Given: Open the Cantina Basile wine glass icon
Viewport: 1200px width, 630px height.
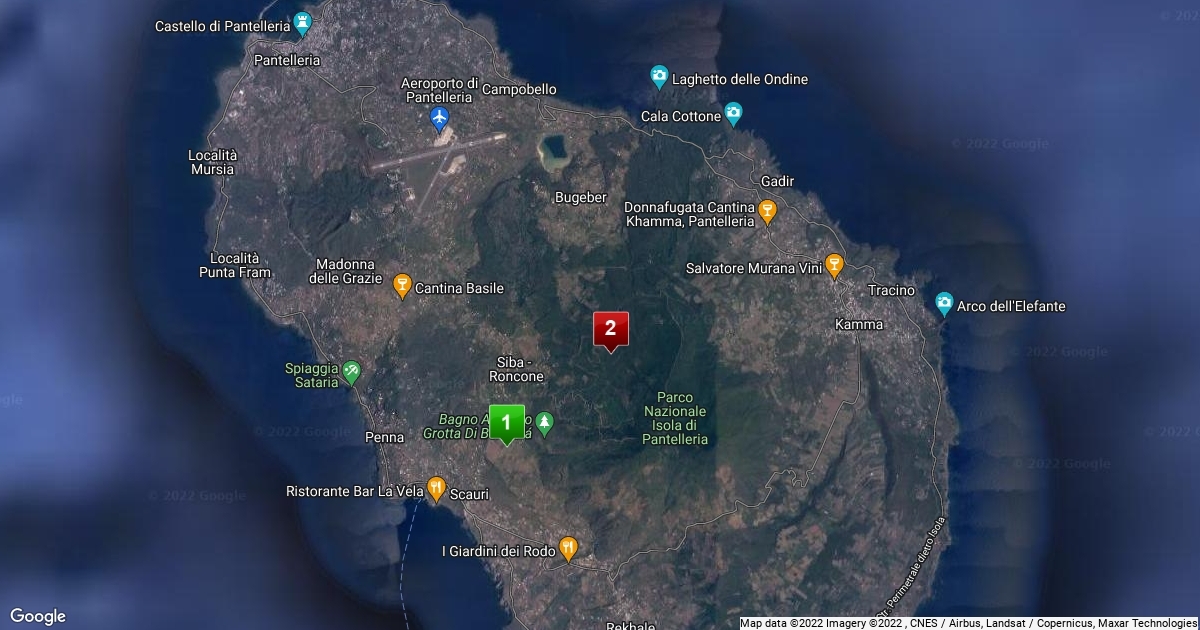Looking at the screenshot, I should pyautogui.click(x=402, y=287).
